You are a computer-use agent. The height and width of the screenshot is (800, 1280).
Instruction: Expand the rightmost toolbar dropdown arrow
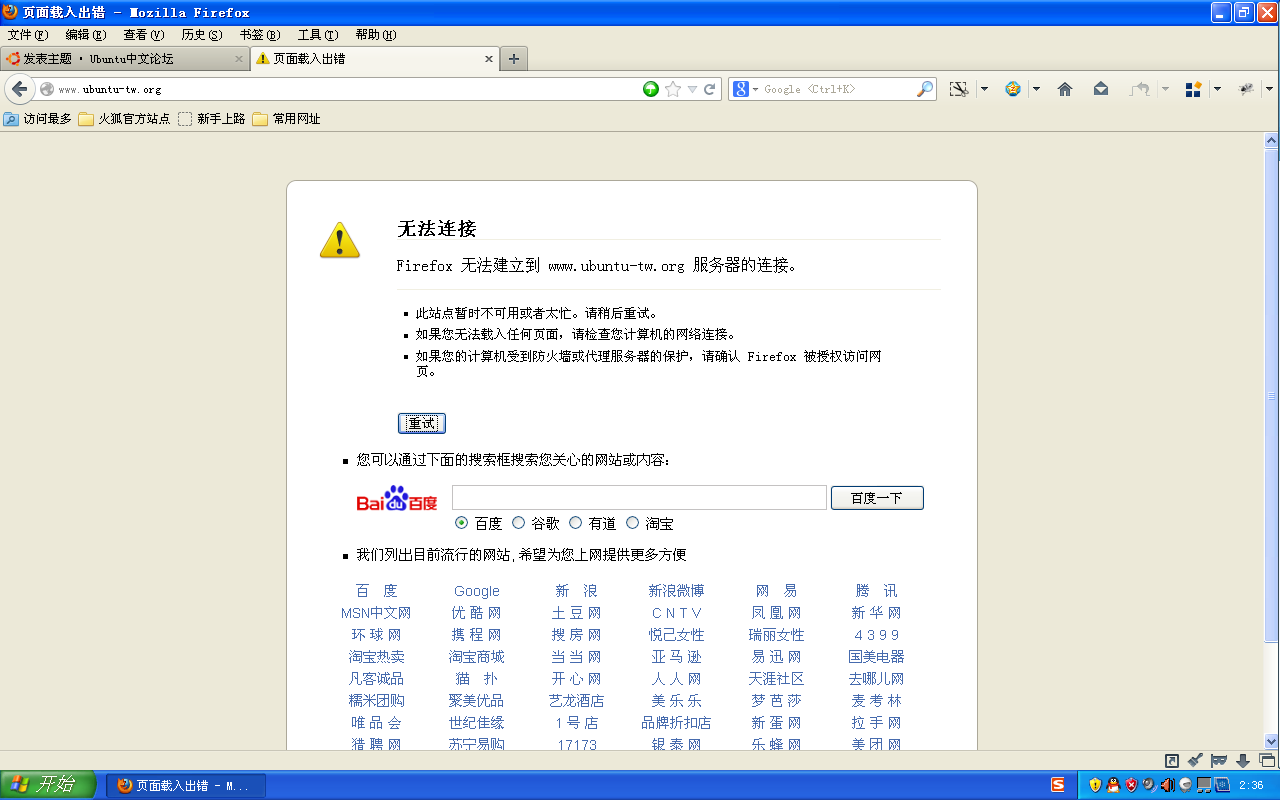(x=1270, y=89)
